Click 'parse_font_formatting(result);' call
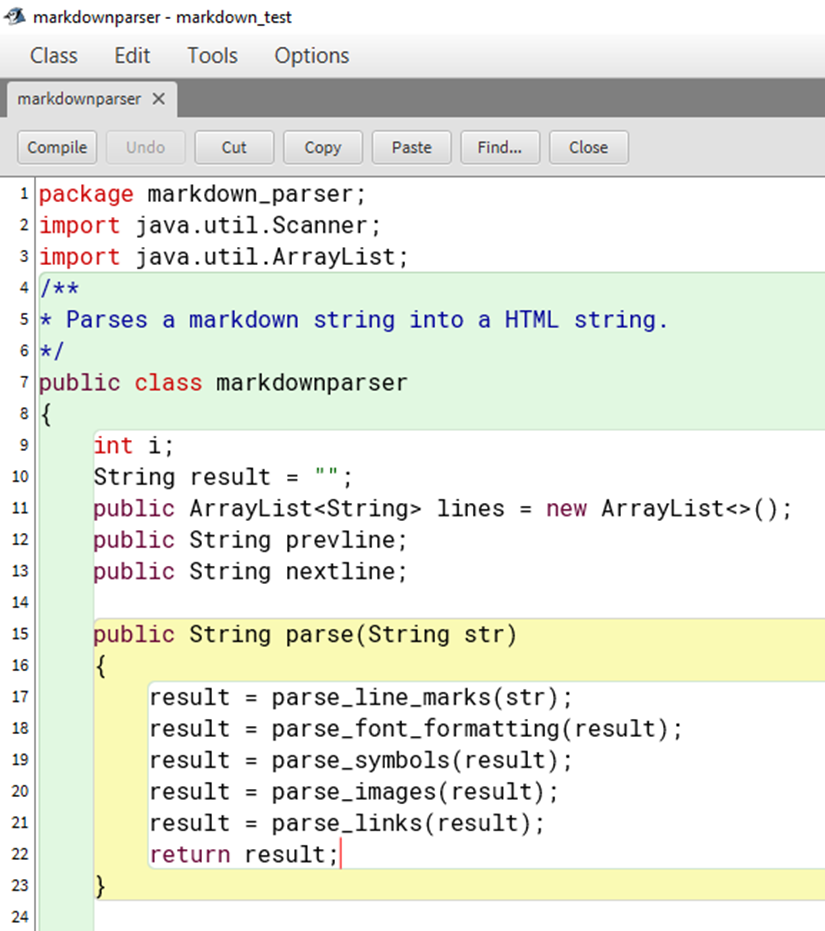825x931 pixels. click(477, 729)
